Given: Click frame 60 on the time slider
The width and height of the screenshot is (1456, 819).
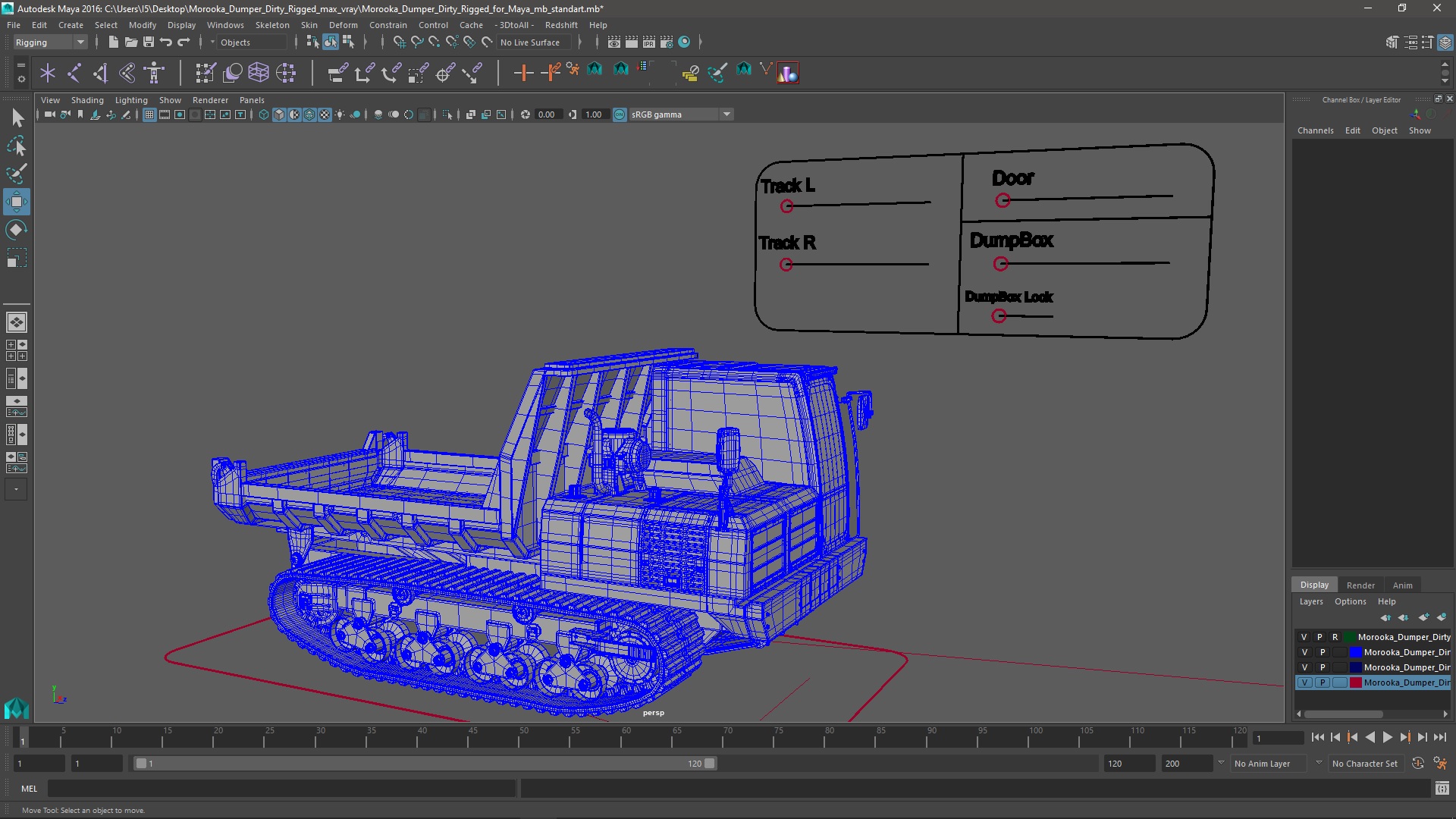Looking at the screenshot, I should [x=626, y=737].
